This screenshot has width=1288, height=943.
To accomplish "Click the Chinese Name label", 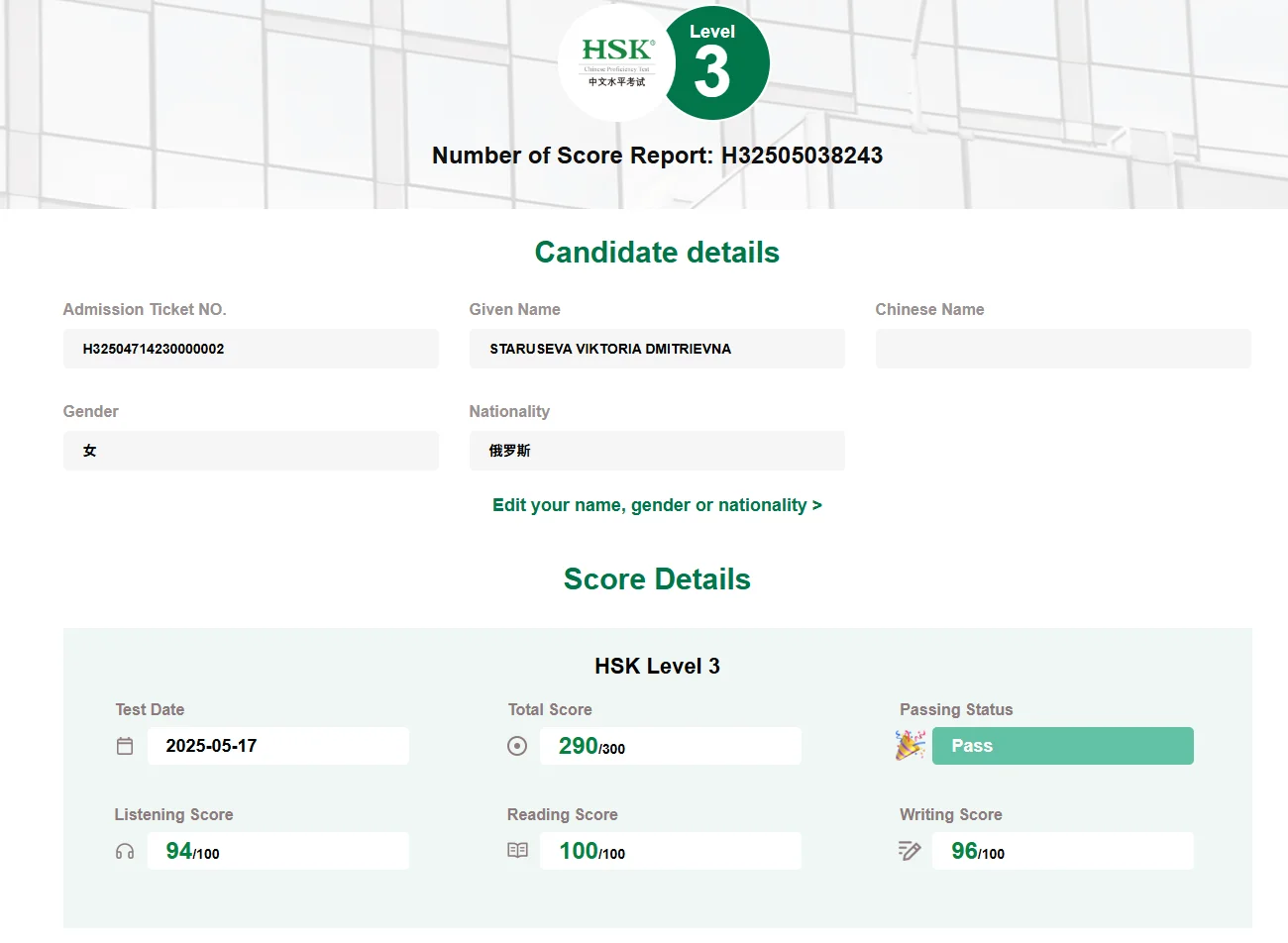I will 930,310.
